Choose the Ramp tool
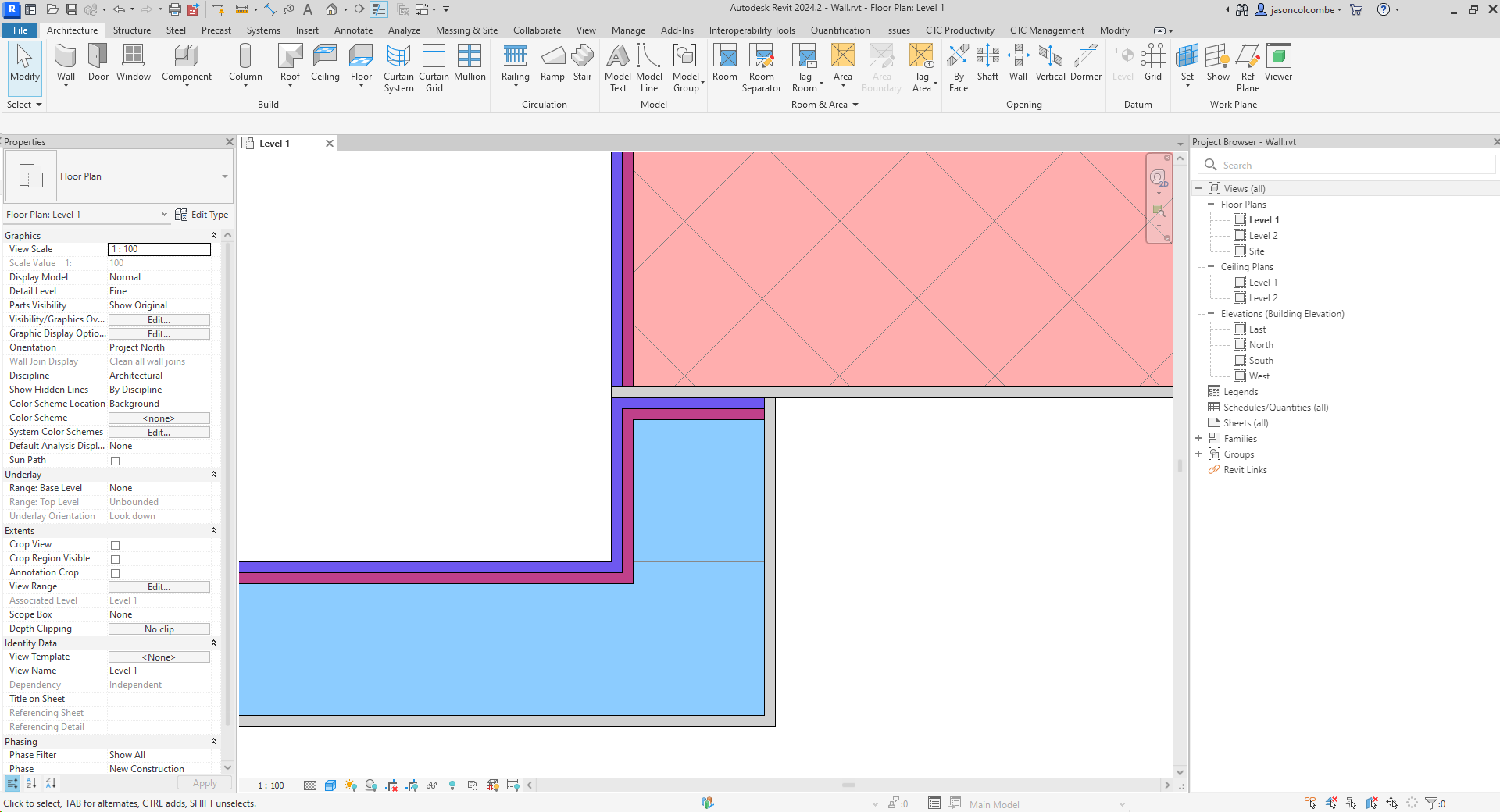1500x812 pixels. coord(552,62)
